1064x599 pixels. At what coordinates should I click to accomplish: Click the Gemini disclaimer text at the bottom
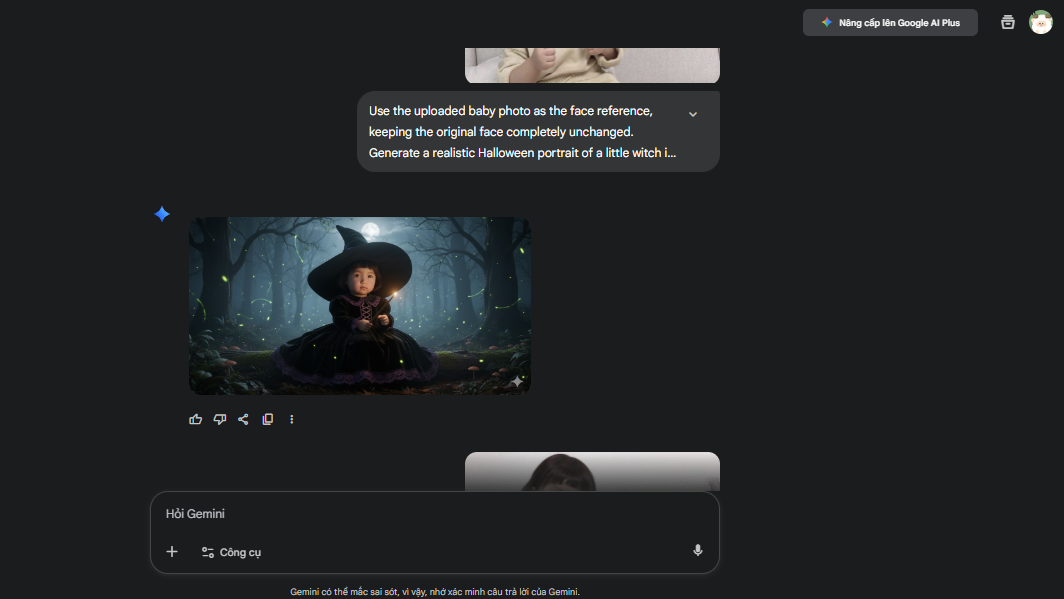click(x=435, y=592)
